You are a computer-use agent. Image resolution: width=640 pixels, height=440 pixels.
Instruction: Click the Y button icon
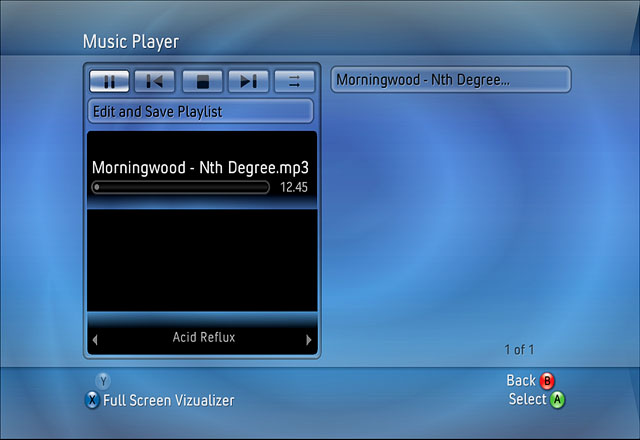(x=103, y=381)
